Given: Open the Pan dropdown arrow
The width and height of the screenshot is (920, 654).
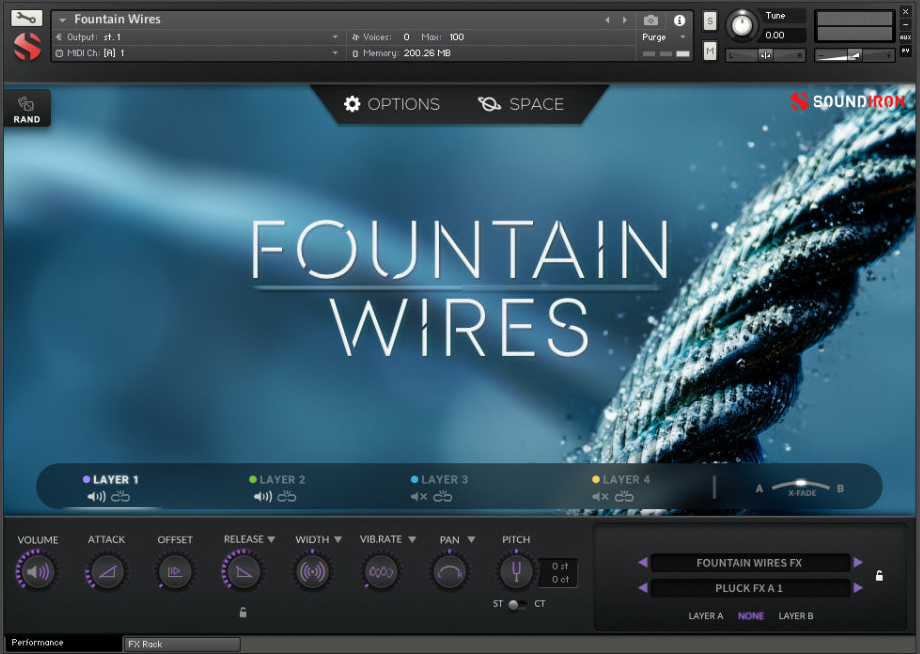Looking at the screenshot, I should tap(471, 539).
